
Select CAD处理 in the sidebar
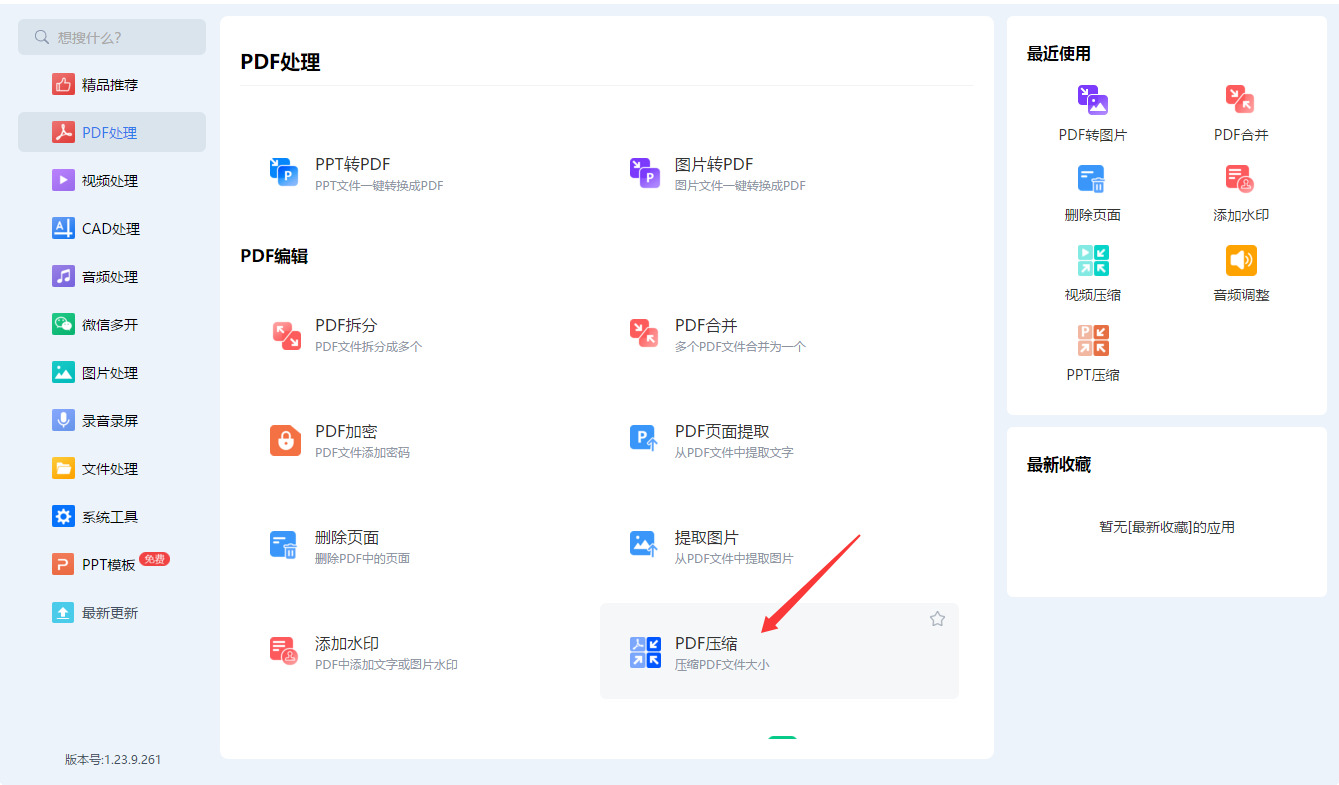coord(112,229)
